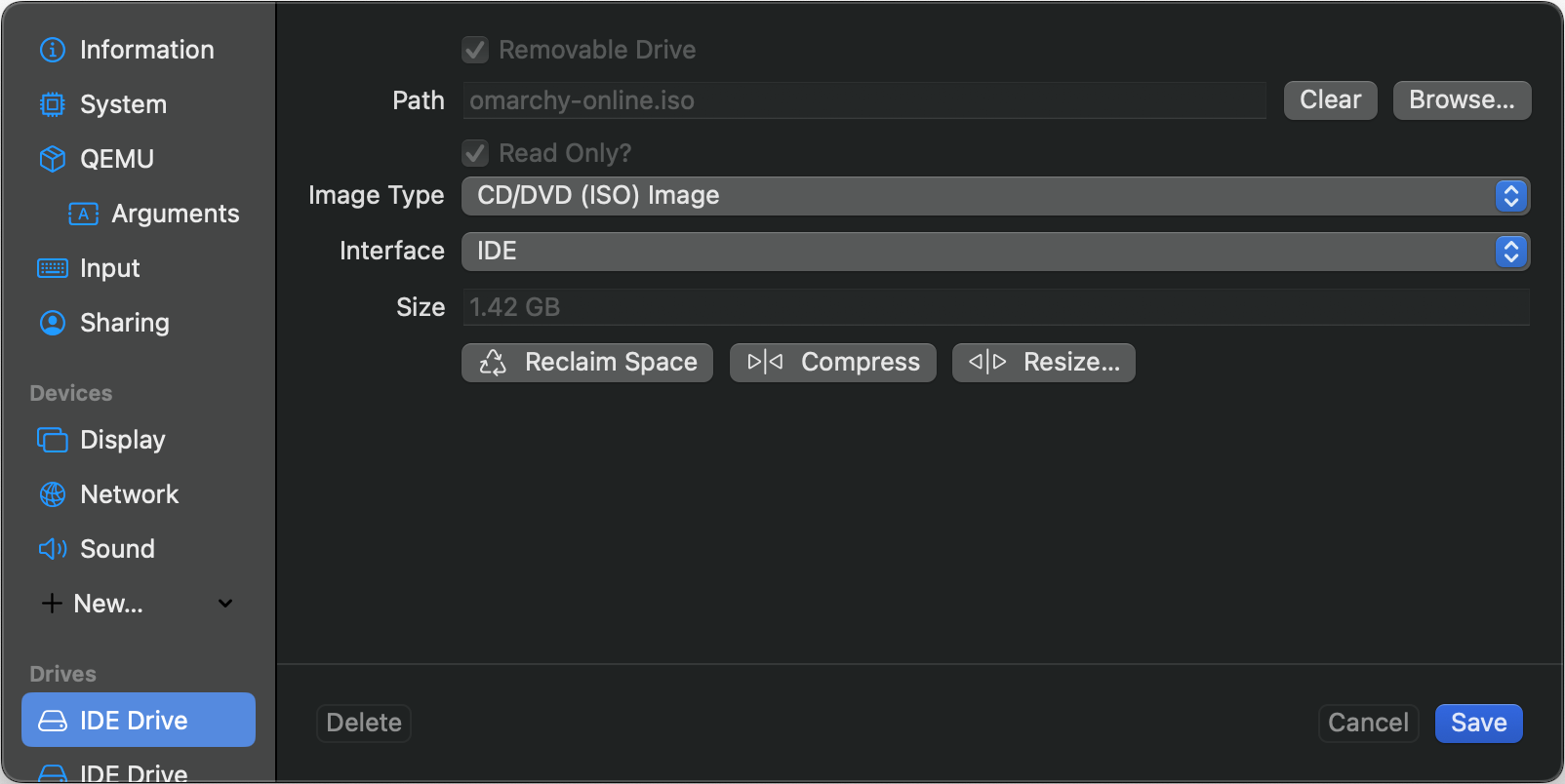
Task: Click the Browse... button
Action: coord(1462,100)
